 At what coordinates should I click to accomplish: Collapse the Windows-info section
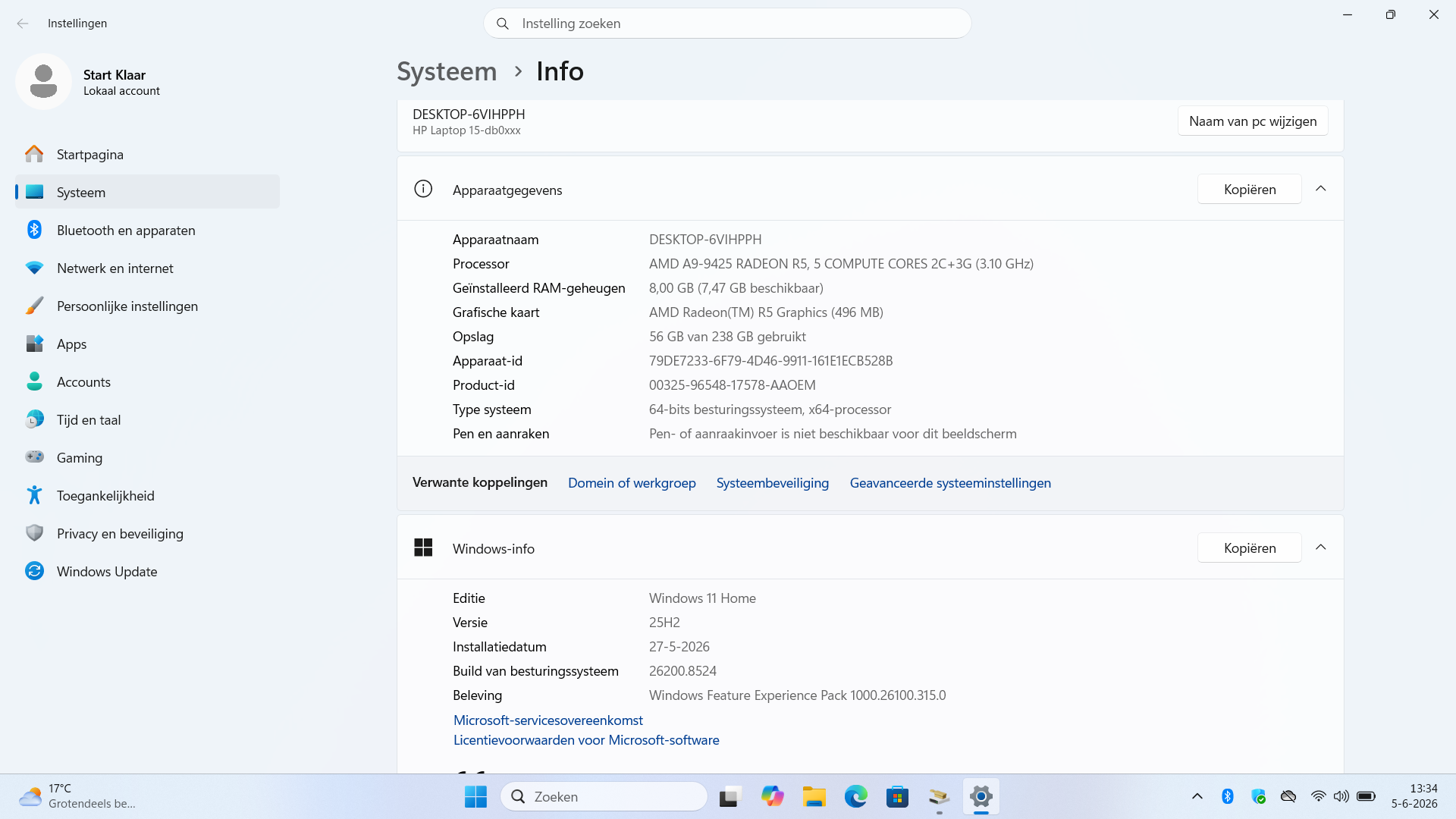[x=1321, y=548]
